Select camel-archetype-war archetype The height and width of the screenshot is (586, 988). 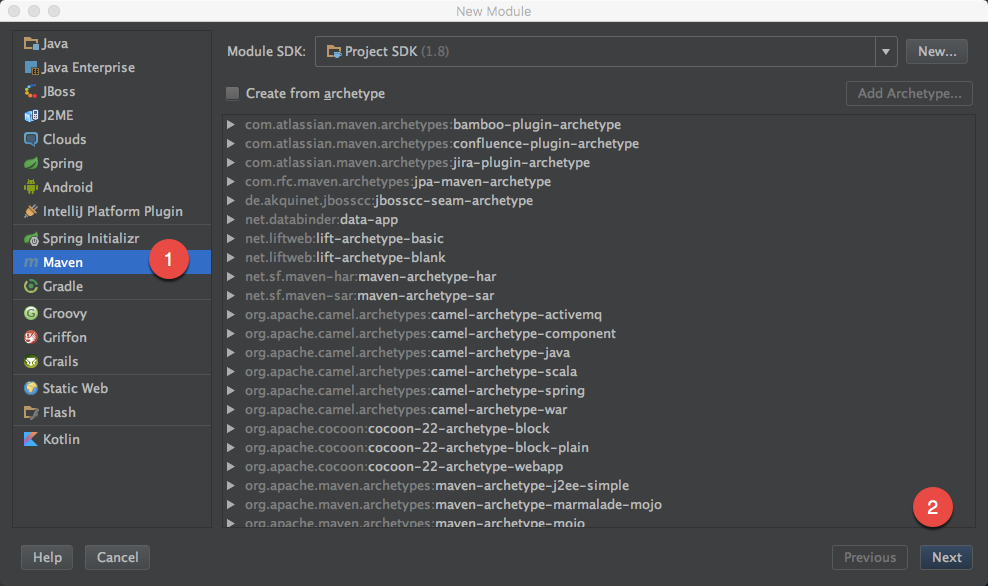(406, 410)
